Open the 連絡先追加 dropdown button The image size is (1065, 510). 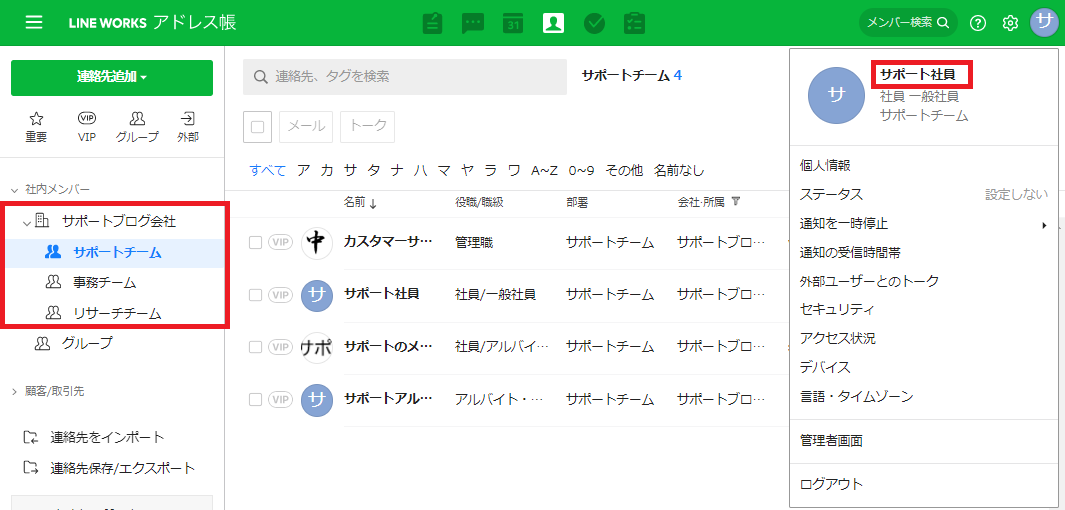112,78
